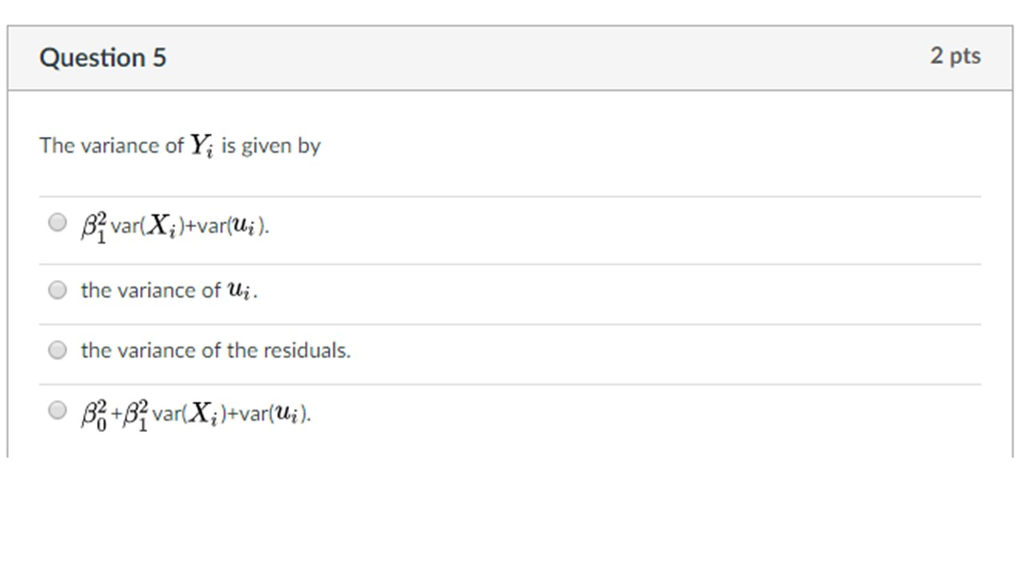Select the first answer's radio button
Image resolution: width=1024 pixels, height=576 pixels.
click(57, 222)
